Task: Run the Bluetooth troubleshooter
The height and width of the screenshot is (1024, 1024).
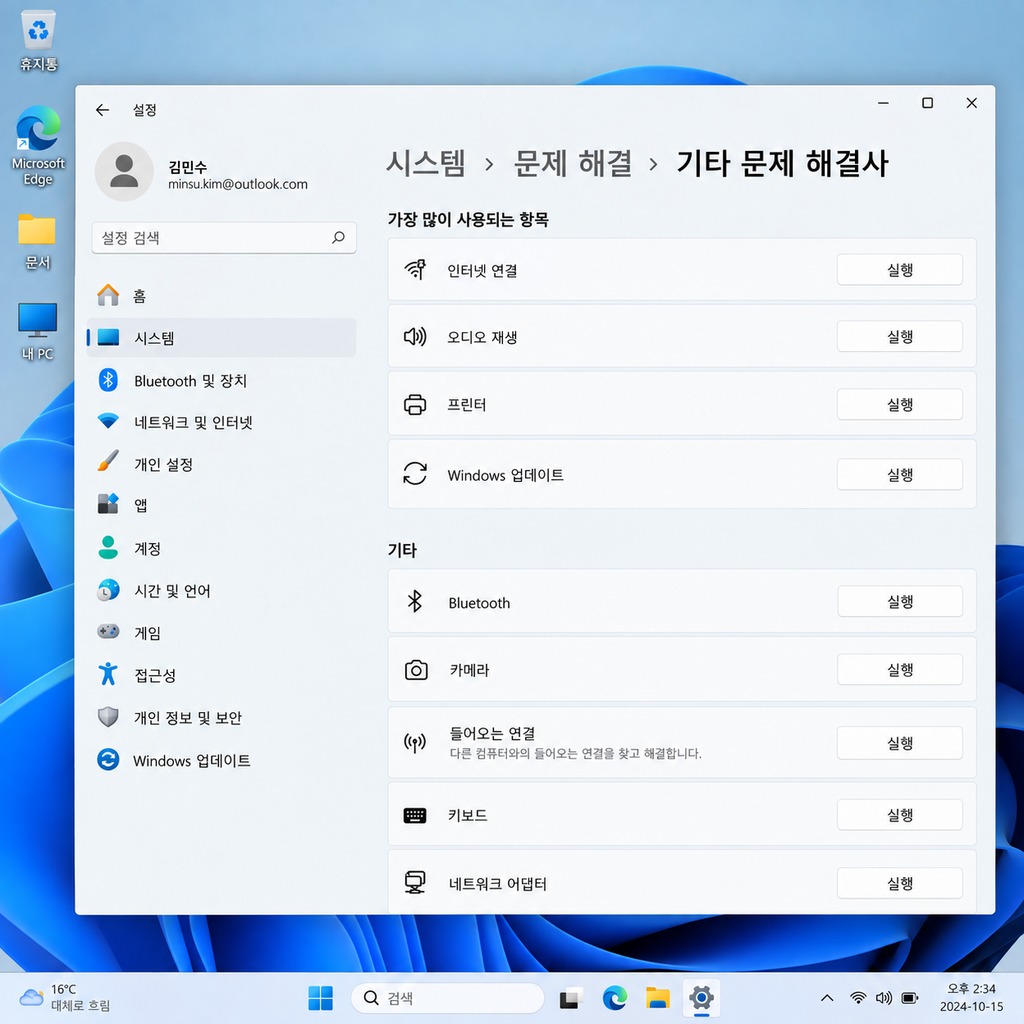Action: 899,601
